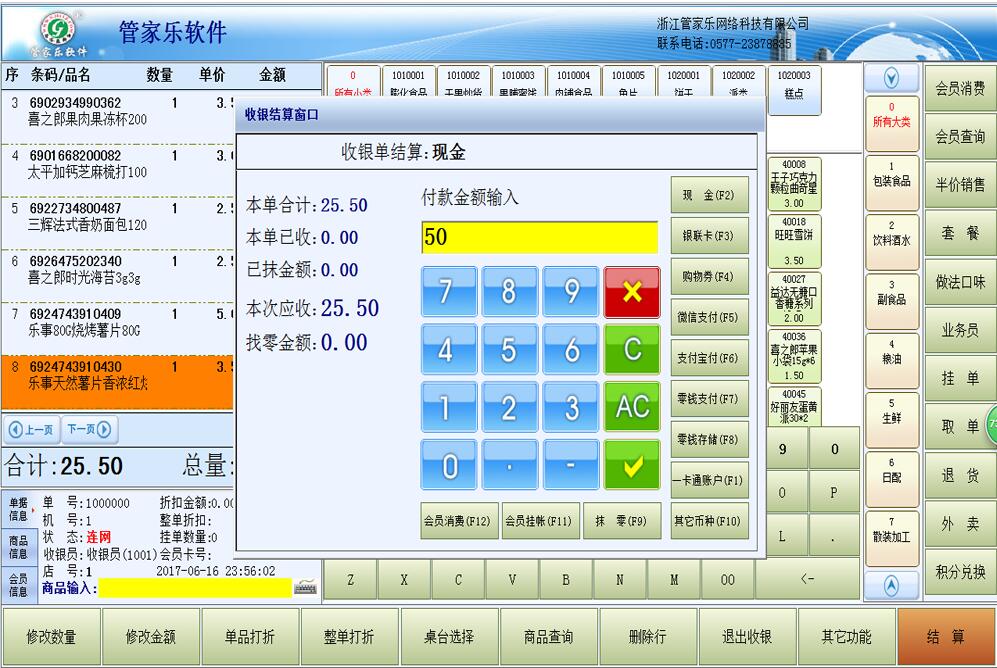Click the 半价销售 function button
Image resolution: width=997 pixels, height=668 pixels.
pyautogui.click(x=960, y=184)
